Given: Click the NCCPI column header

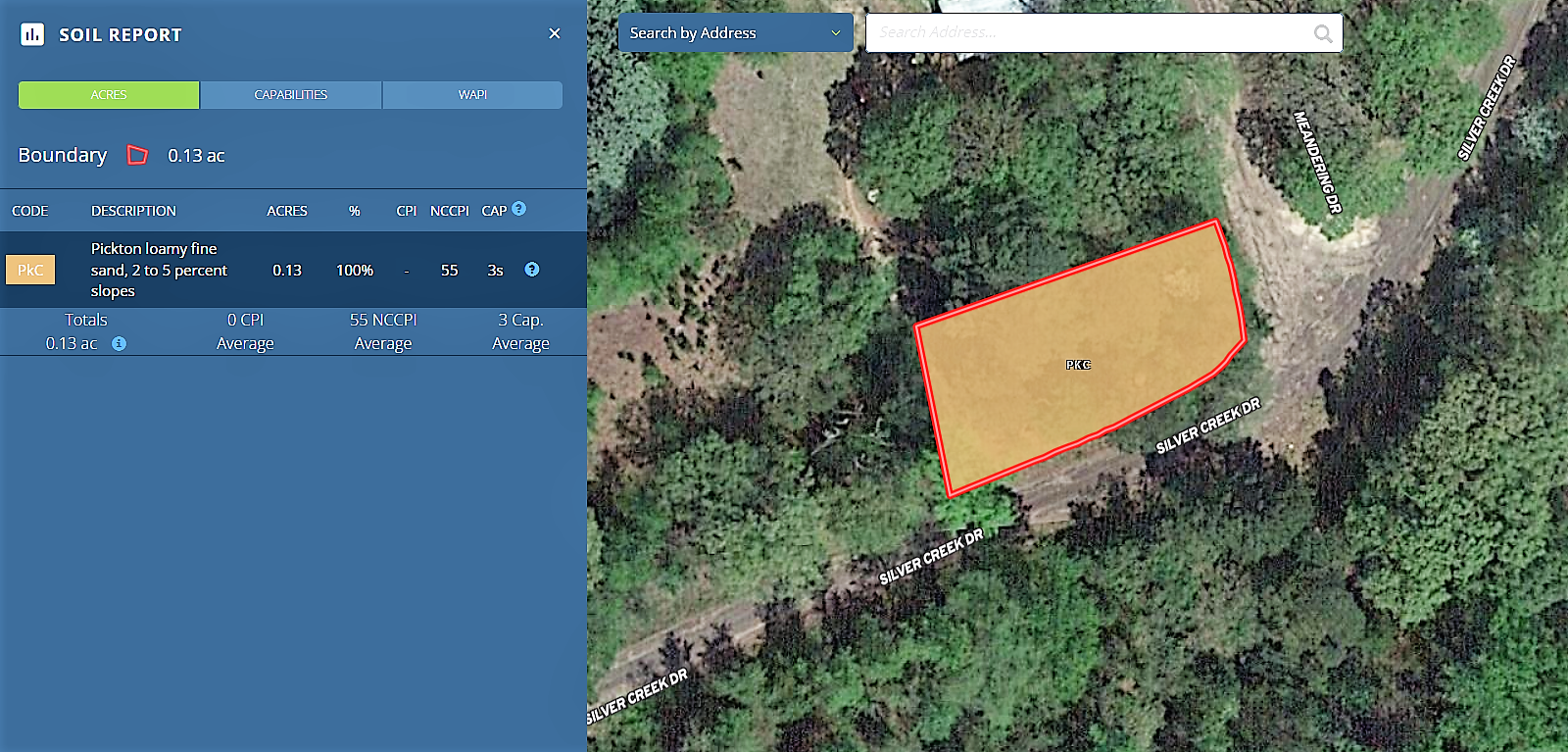Looking at the screenshot, I should [x=449, y=211].
